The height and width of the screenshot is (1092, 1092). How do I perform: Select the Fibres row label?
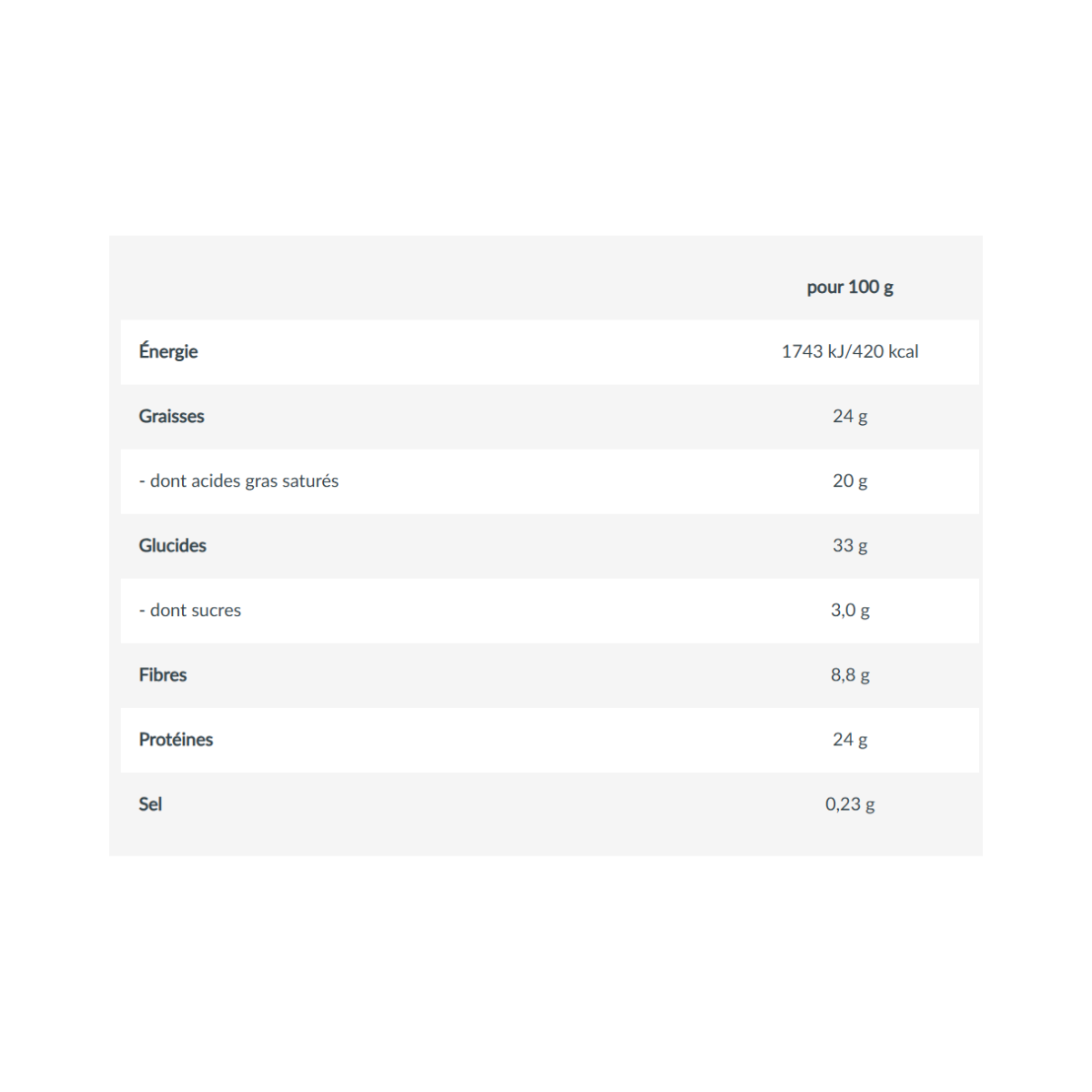click(162, 674)
